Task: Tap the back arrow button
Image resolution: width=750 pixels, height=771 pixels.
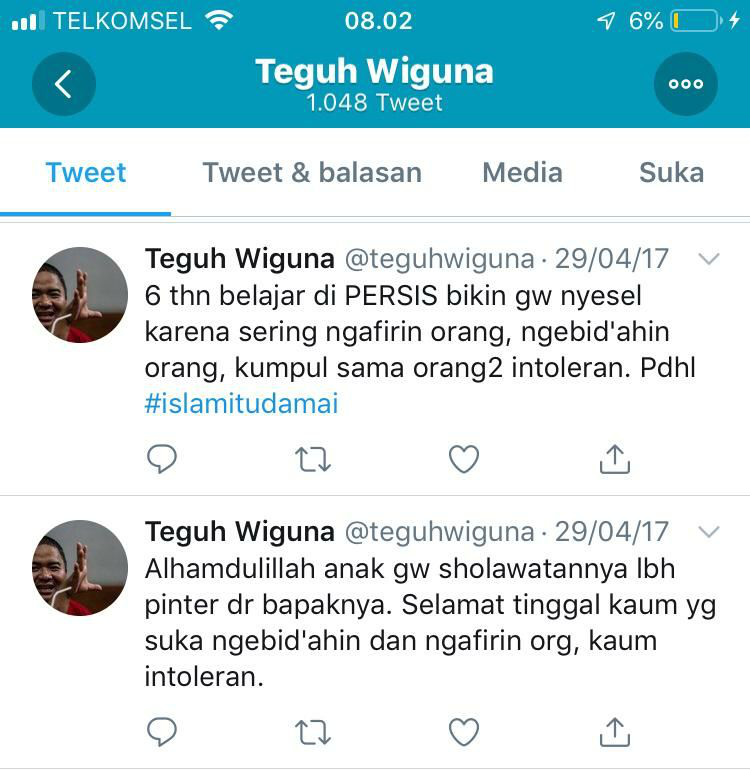Action: click(x=64, y=84)
